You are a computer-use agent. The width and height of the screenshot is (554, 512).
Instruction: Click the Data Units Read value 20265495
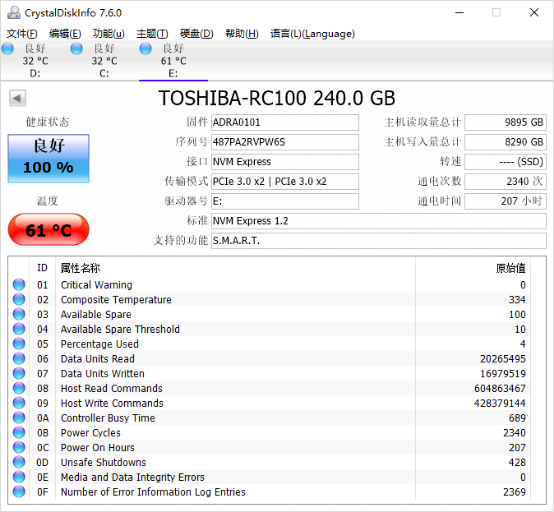503,359
